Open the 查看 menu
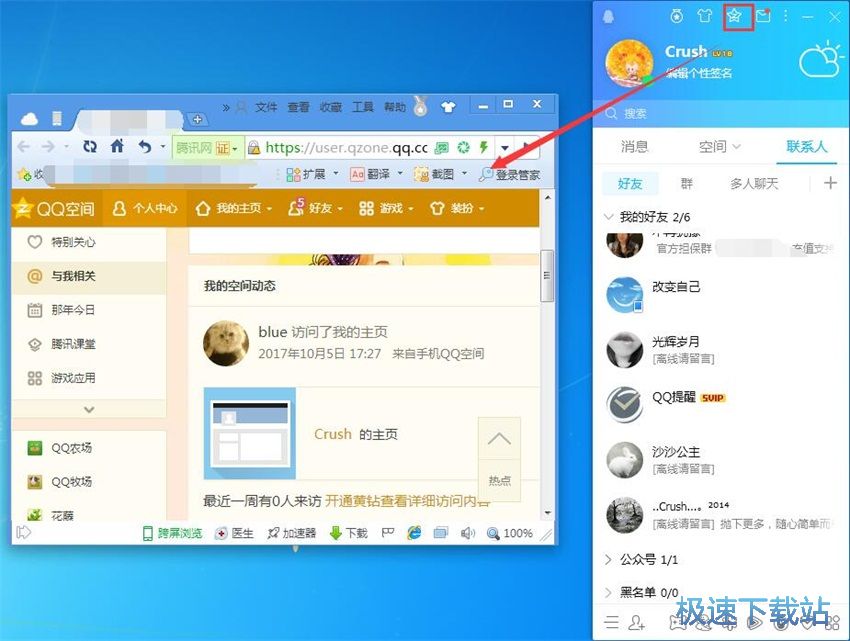The image size is (850, 641). (x=298, y=107)
